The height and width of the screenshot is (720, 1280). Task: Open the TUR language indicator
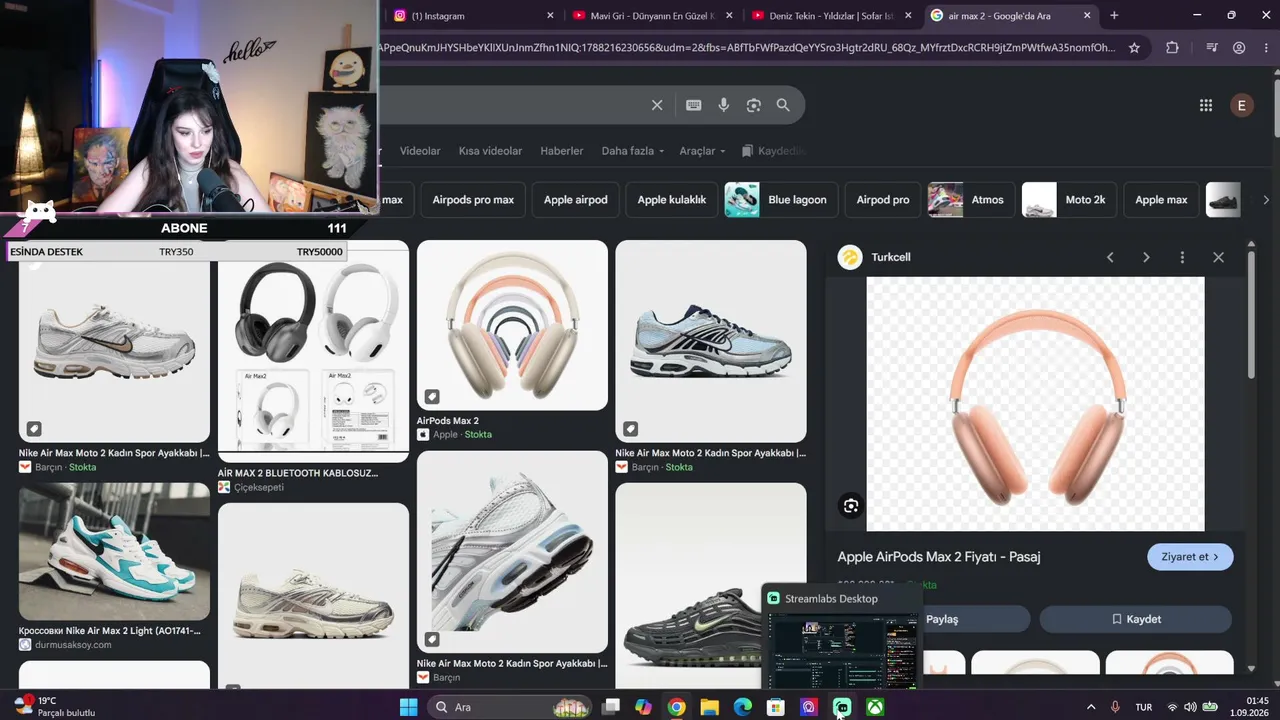[x=1144, y=707]
